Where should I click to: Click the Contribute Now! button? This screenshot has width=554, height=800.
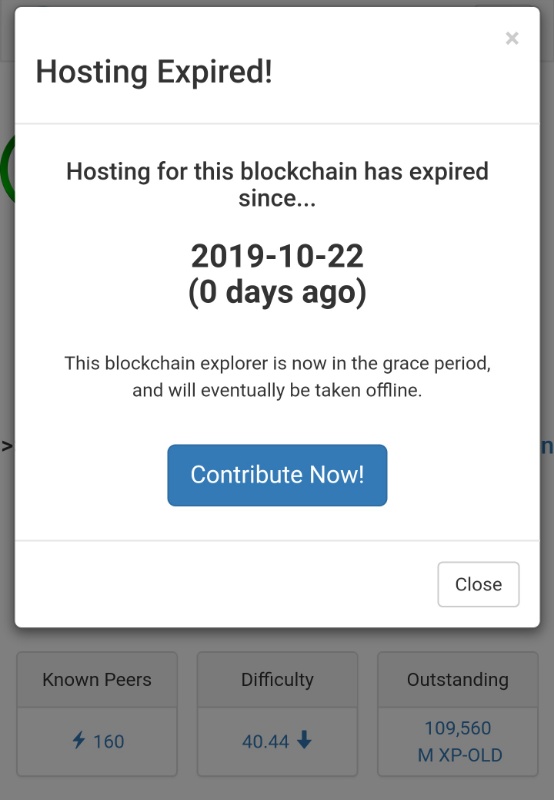277,475
